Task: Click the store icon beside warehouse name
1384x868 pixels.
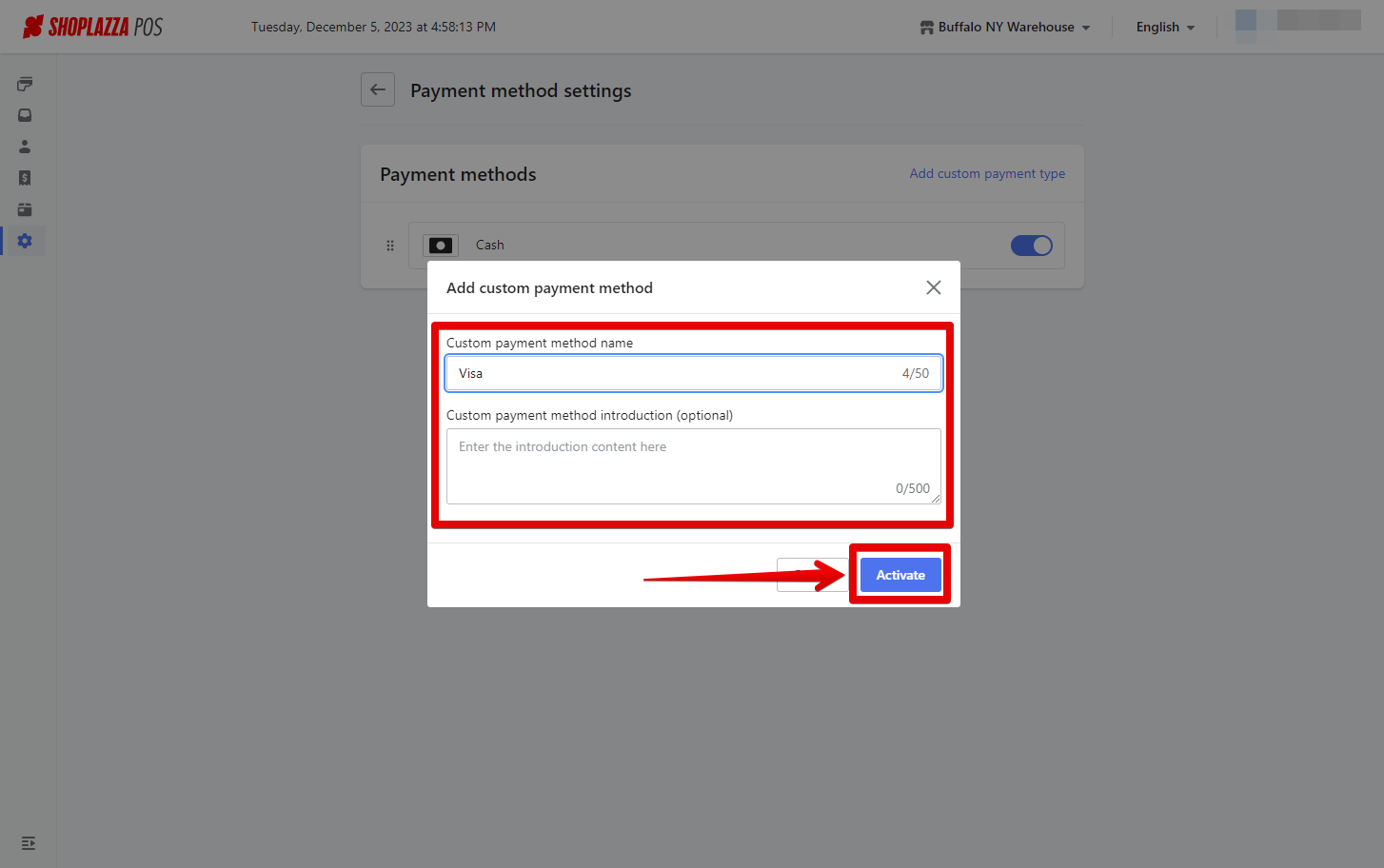Action: tap(927, 28)
